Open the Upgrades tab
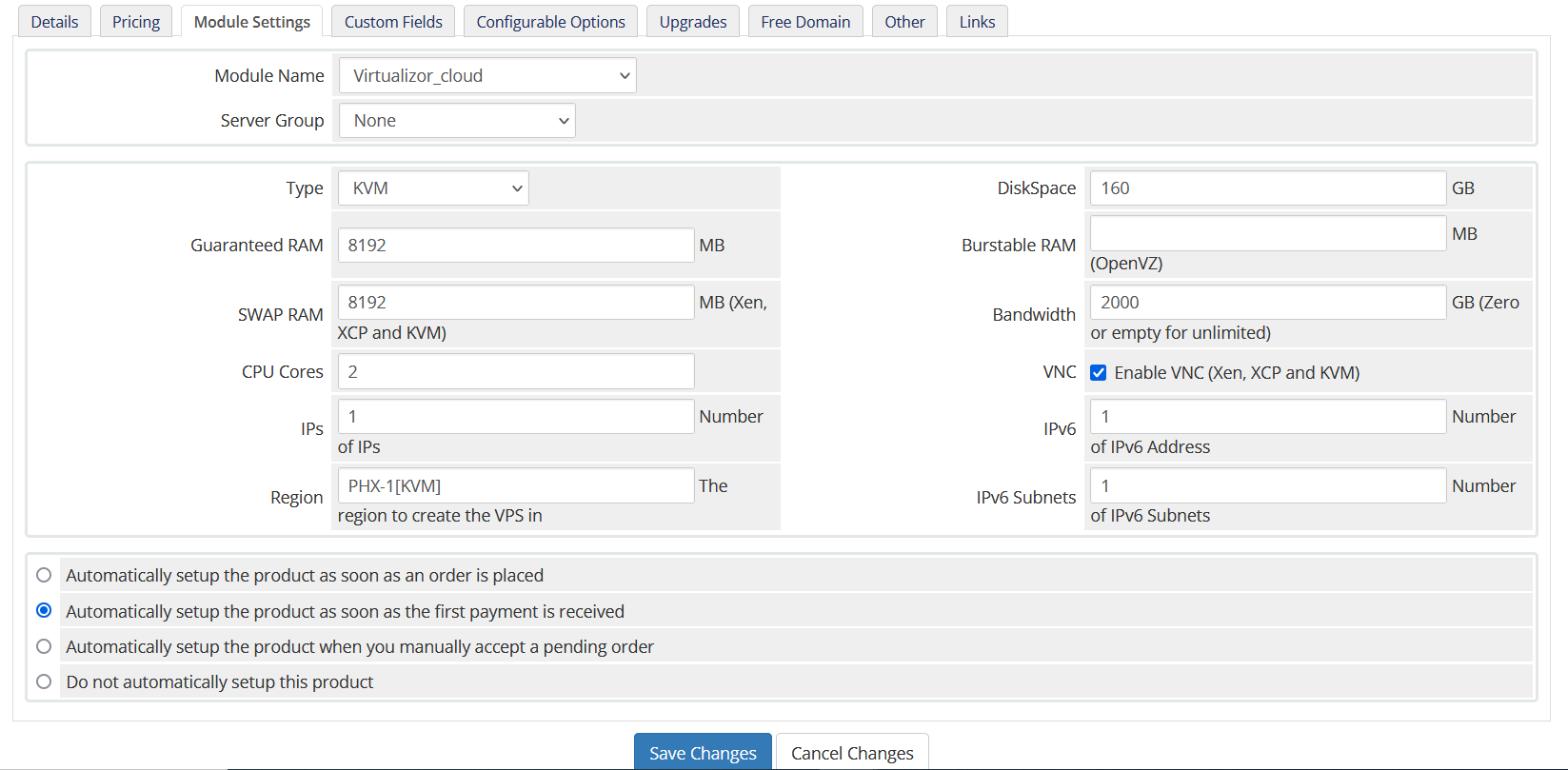 tap(693, 21)
